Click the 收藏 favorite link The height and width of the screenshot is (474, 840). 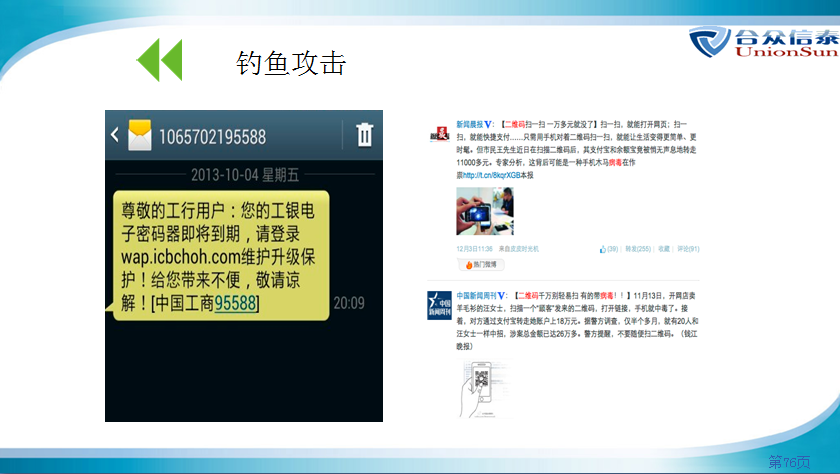664,249
